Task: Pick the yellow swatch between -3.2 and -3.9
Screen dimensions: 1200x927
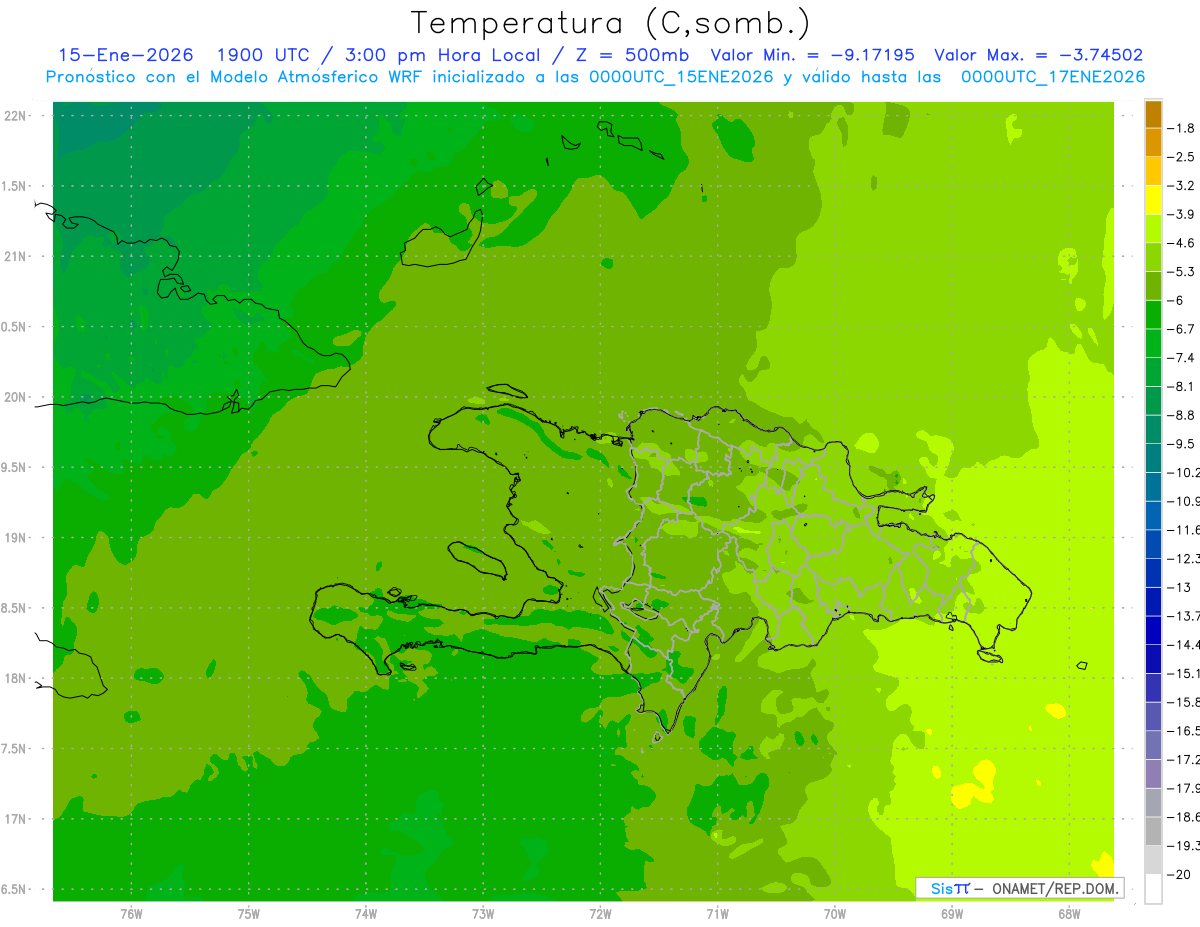Action: 1153,200
